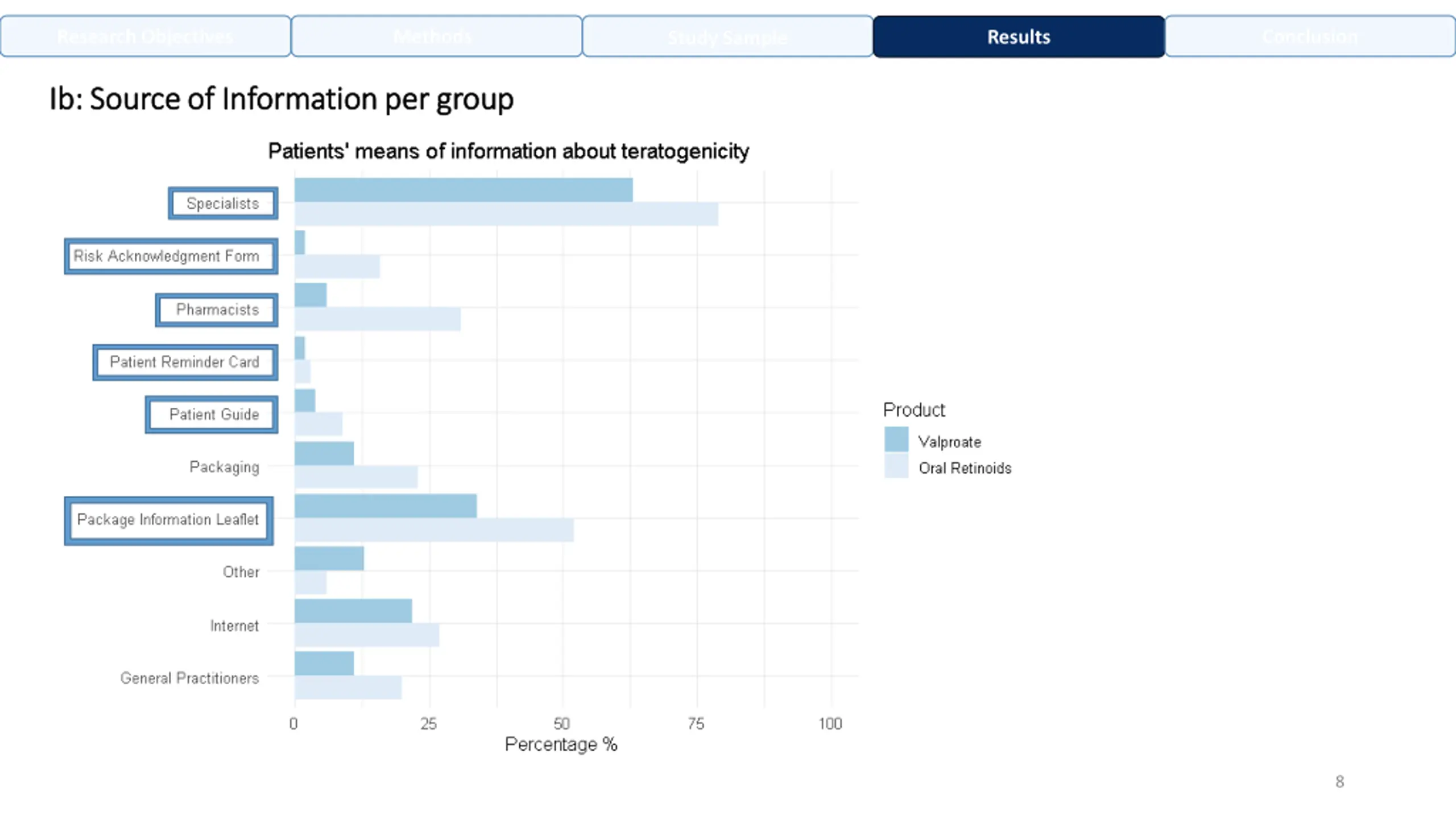The image size is (1456, 819).
Task: Click the Risk Acknowledgment Form label
Action: coord(171,256)
